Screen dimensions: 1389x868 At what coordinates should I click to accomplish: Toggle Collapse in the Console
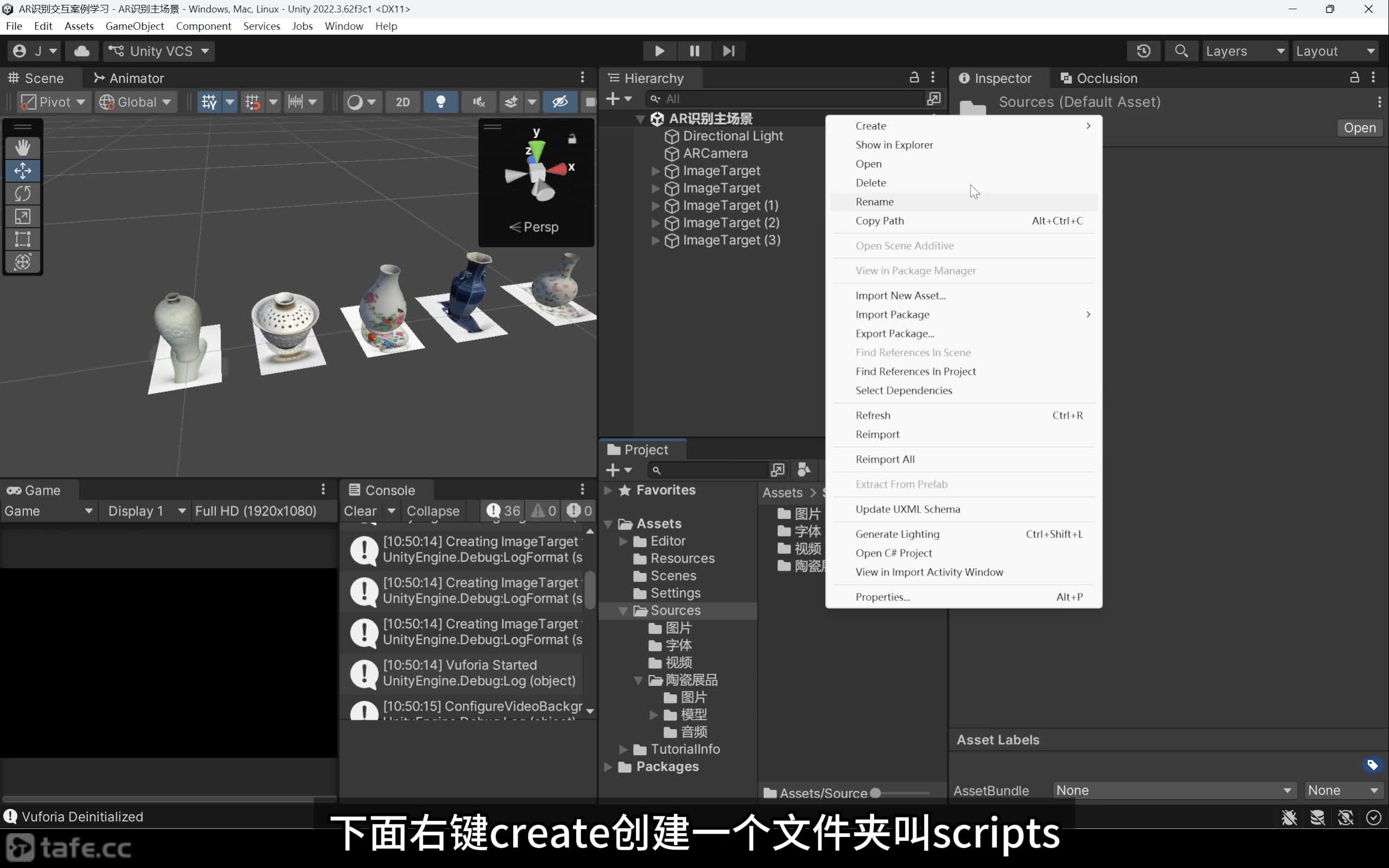tap(433, 511)
